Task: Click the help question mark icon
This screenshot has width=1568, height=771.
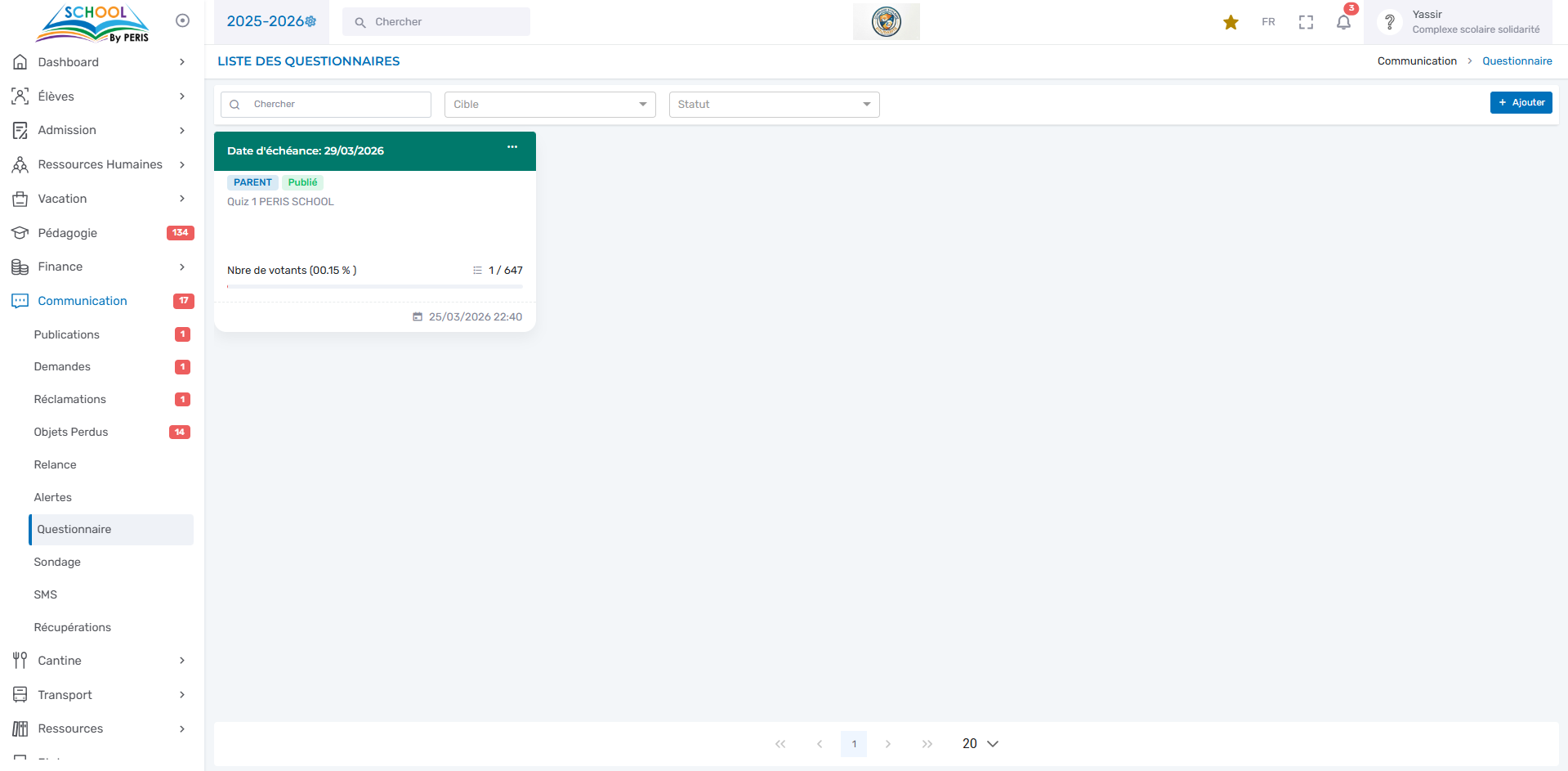Action: (x=1389, y=22)
